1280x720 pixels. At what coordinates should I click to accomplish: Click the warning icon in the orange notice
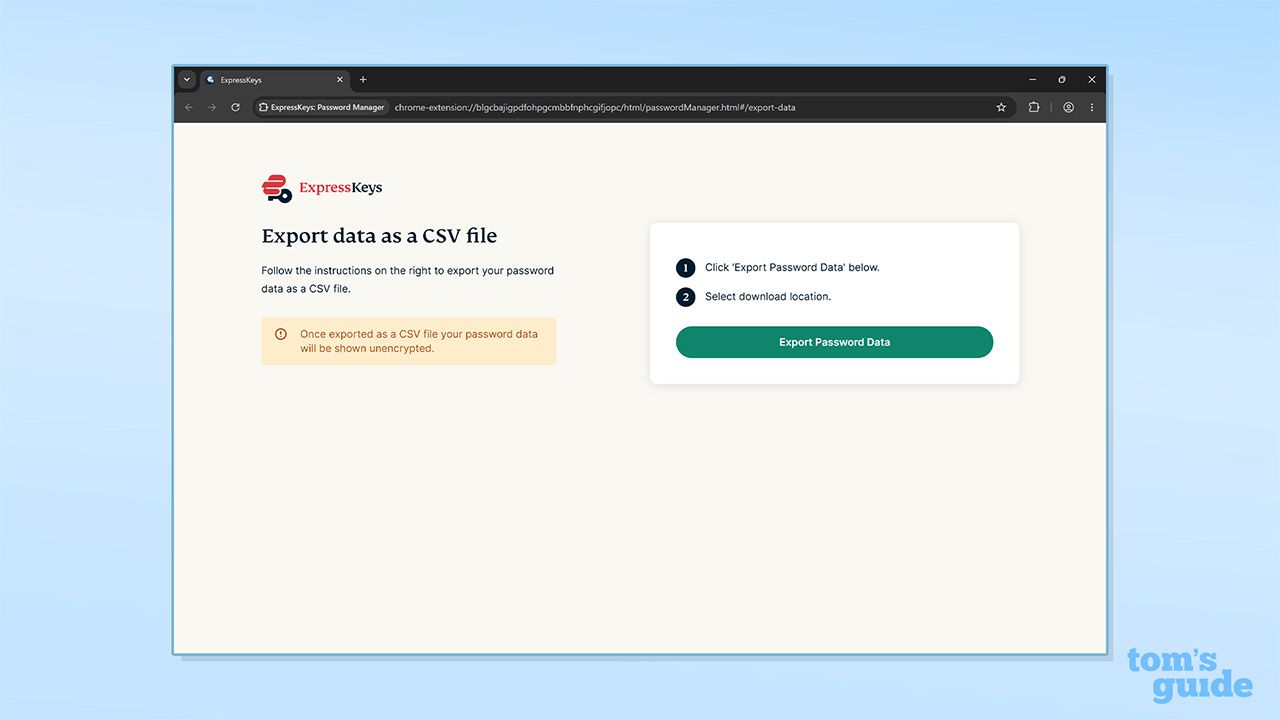coord(281,334)
